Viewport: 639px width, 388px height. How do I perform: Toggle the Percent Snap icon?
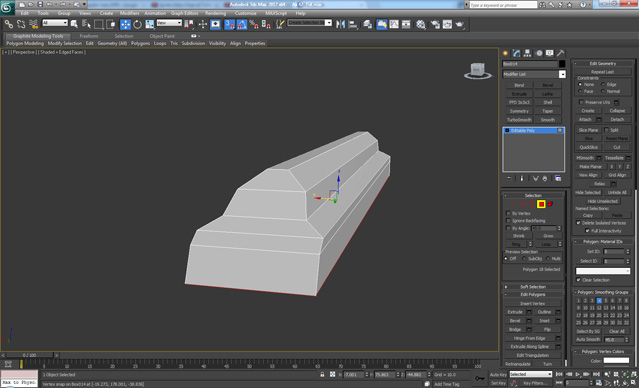point(253,24)
